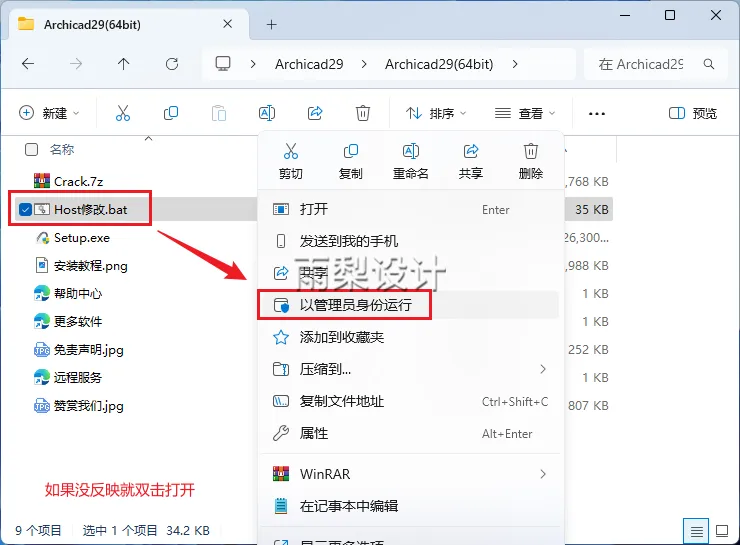
Task: Select the 远程服务 shortcut
Action: (77, 377)
